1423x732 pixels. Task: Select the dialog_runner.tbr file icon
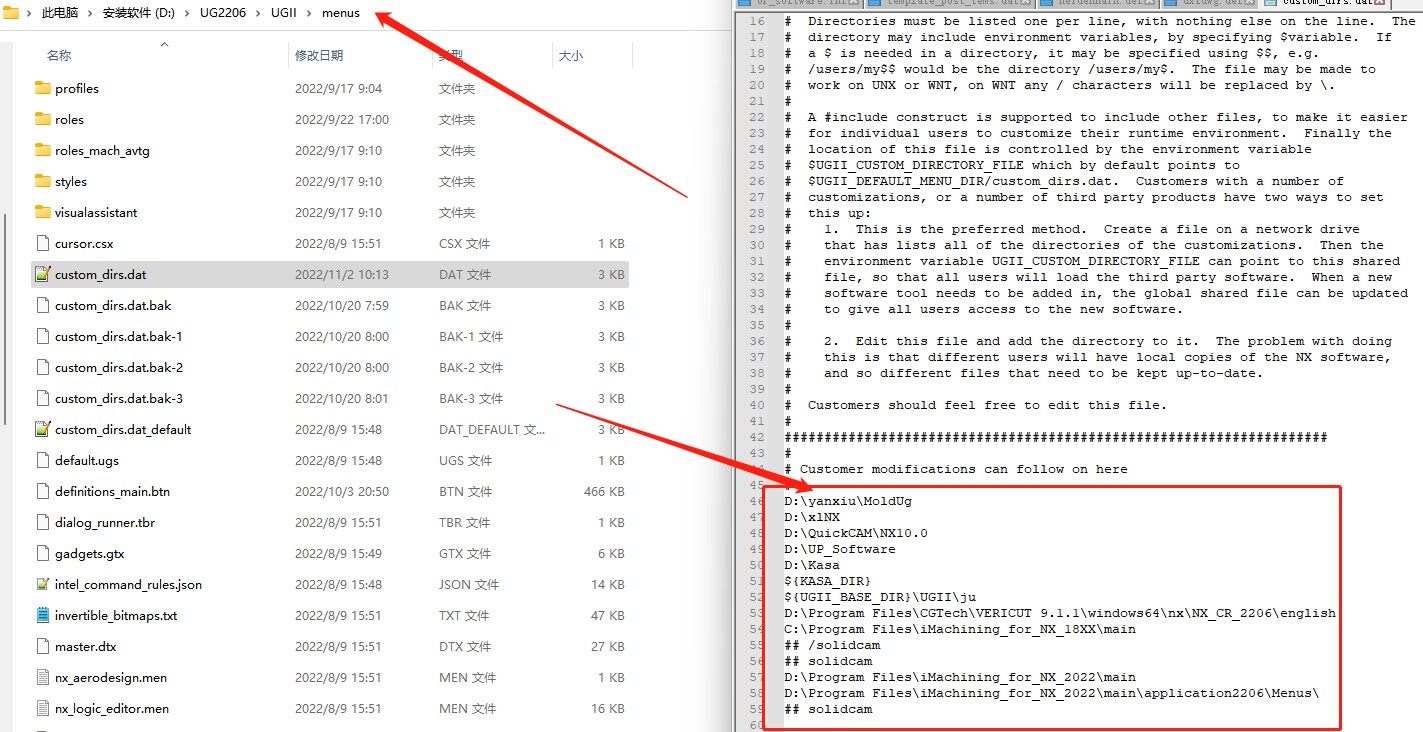(x=42, y=522)
